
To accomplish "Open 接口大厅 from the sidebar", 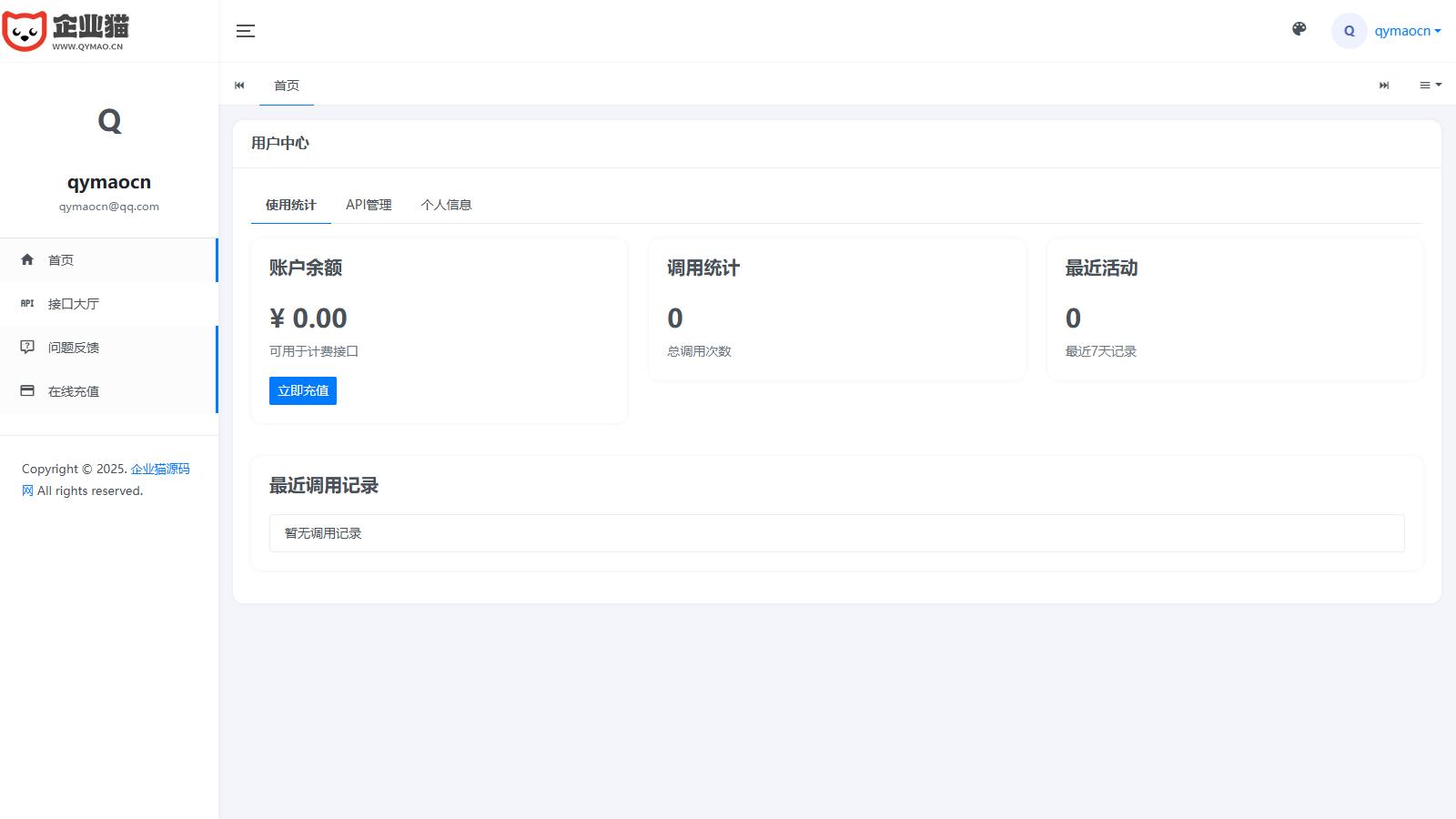I will pyautogui.click(x=74, y=304).
